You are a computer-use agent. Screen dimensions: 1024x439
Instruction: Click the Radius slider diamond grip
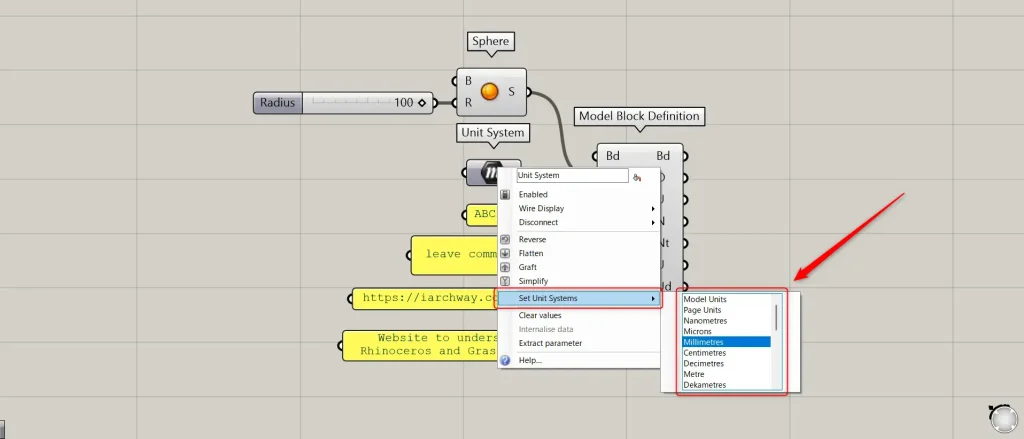pos(422,103)
